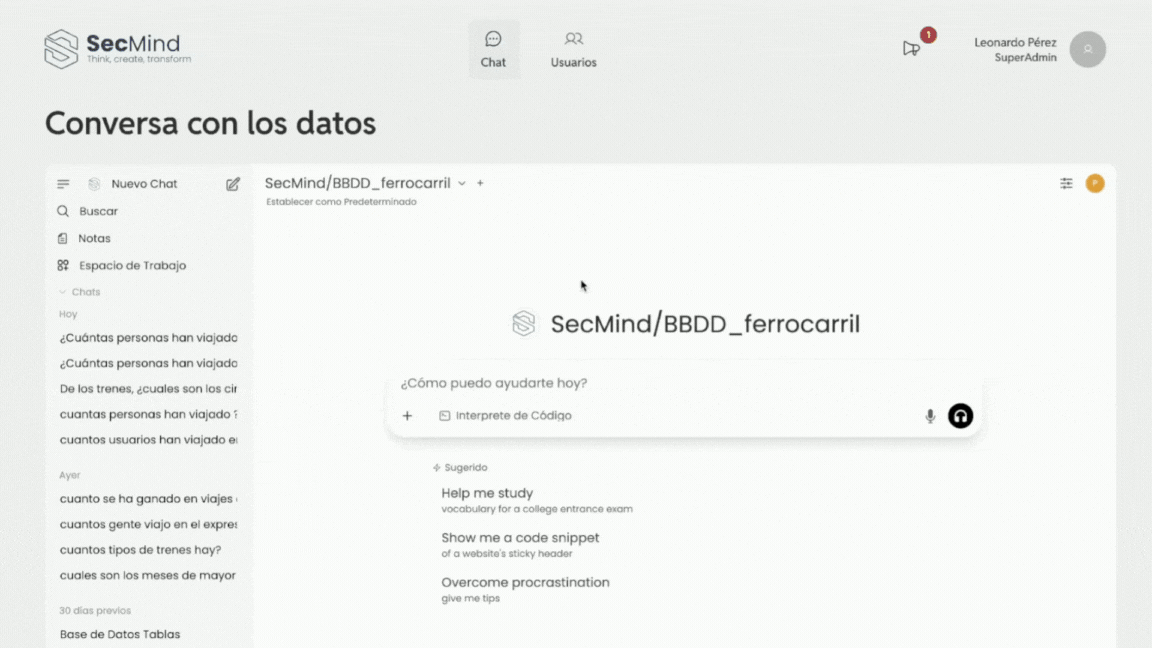Open the notifications megaphone icon
The width and height of the screenshot is (1152, 648).
911,48
